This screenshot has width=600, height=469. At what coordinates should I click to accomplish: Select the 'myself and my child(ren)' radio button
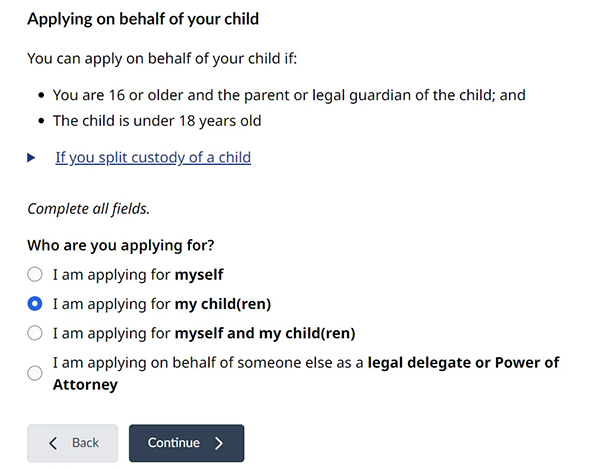click(x=35, y=333)
